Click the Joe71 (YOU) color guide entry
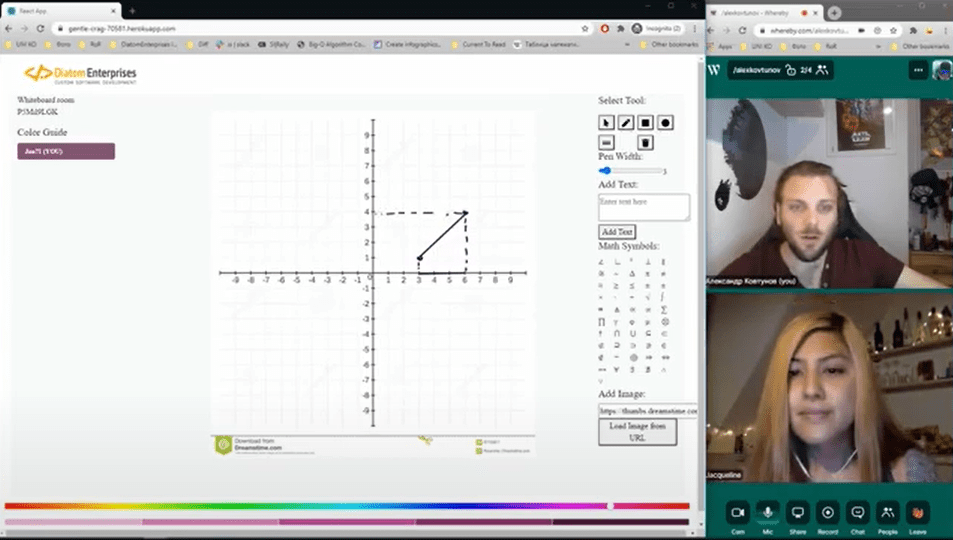This screenshot has height=540, width=953. pyautogui.click(x=66, y=151)
